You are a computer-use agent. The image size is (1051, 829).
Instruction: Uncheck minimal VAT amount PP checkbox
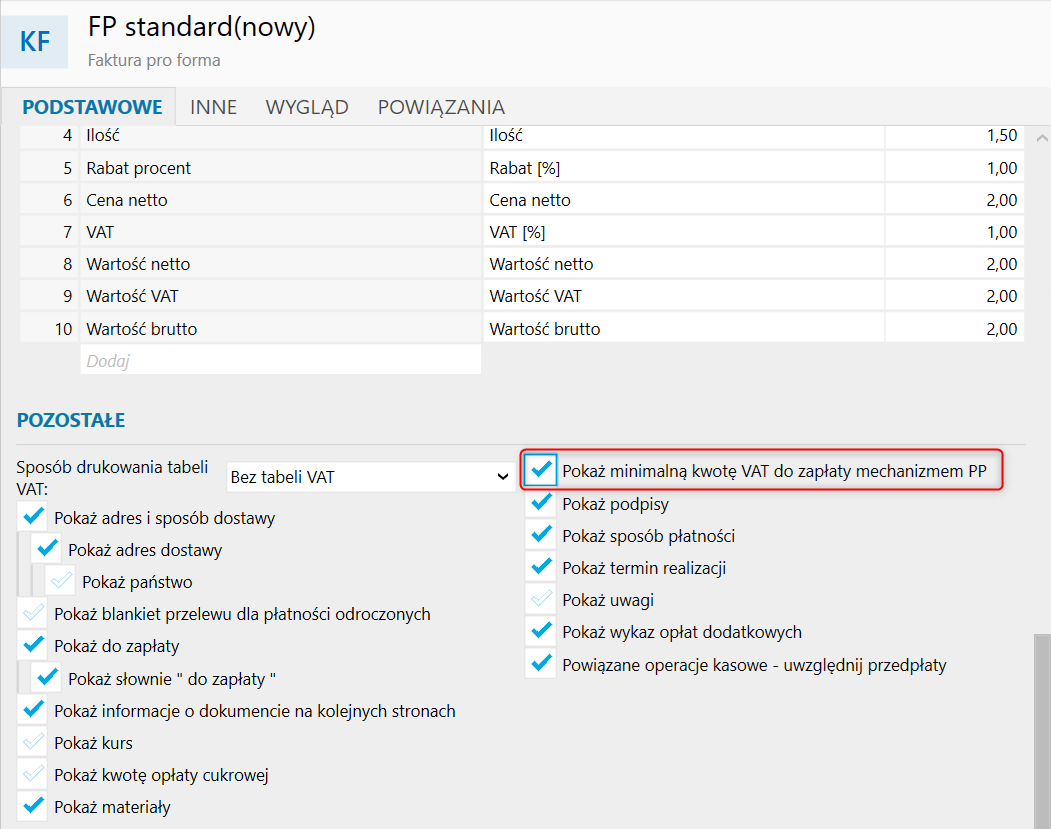(x=541, y=470)
